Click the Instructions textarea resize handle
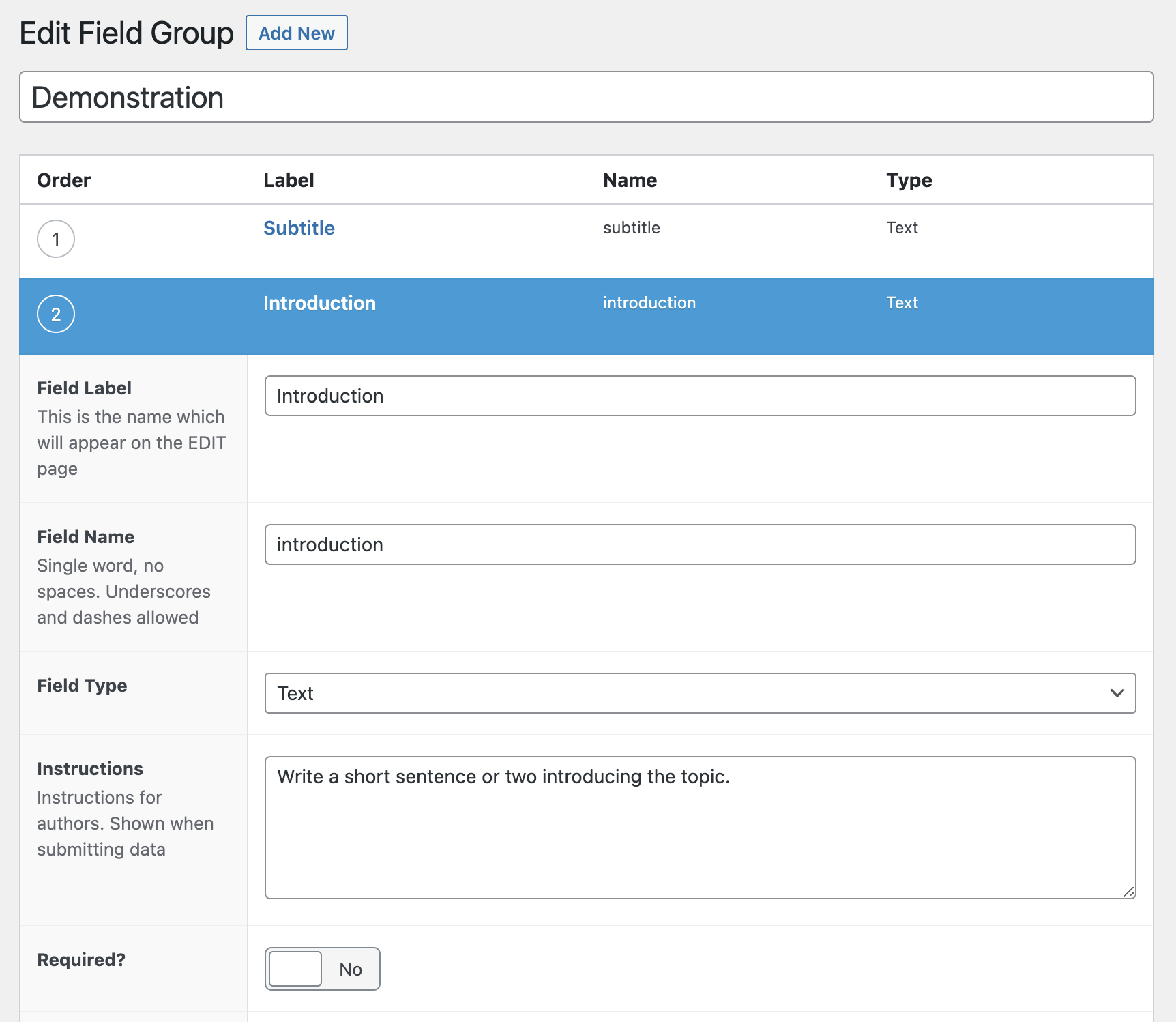Viewport: 1176px width, 1022px height. 1130,891
